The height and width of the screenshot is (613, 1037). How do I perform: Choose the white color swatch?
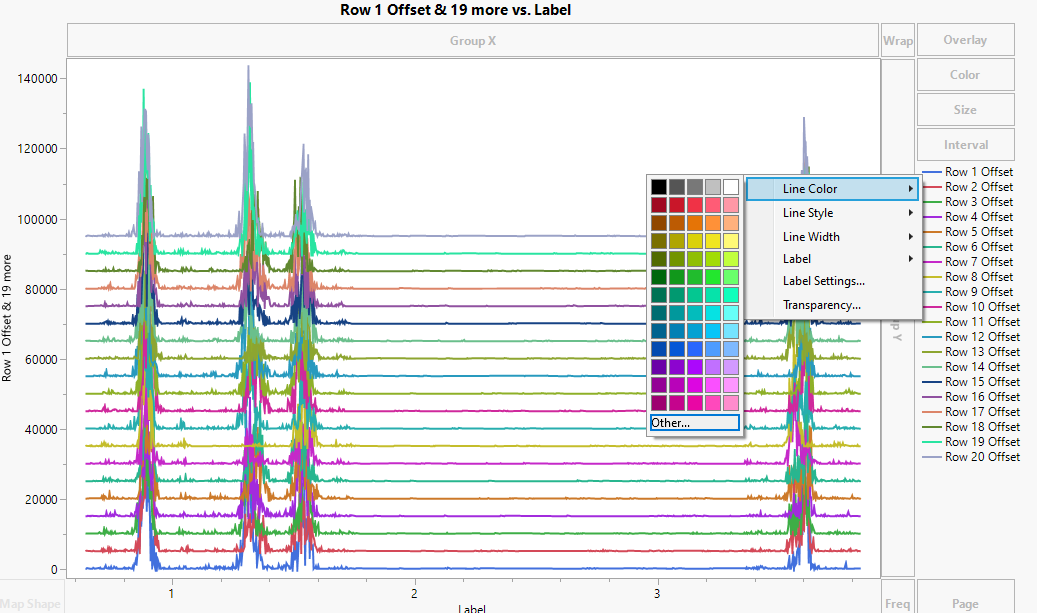pyautogui.click(x=731, y=187)
